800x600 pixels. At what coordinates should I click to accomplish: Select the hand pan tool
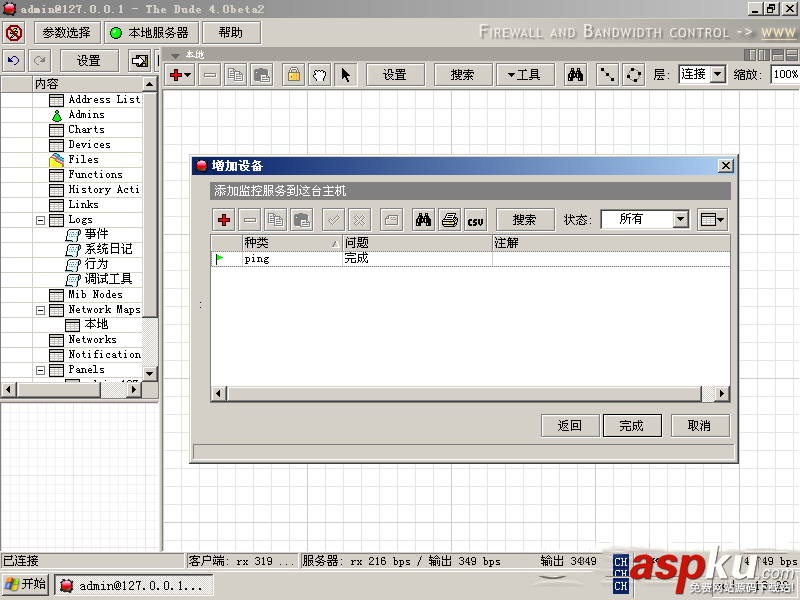click(319, 75)
